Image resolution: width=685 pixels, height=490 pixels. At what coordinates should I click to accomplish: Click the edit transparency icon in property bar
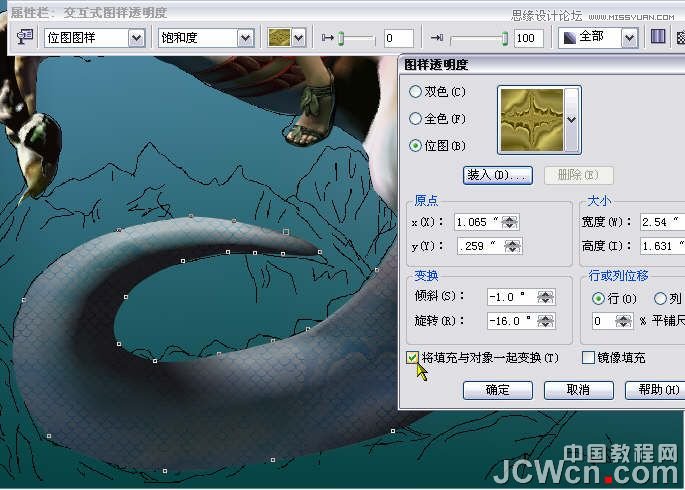[24, 37]
